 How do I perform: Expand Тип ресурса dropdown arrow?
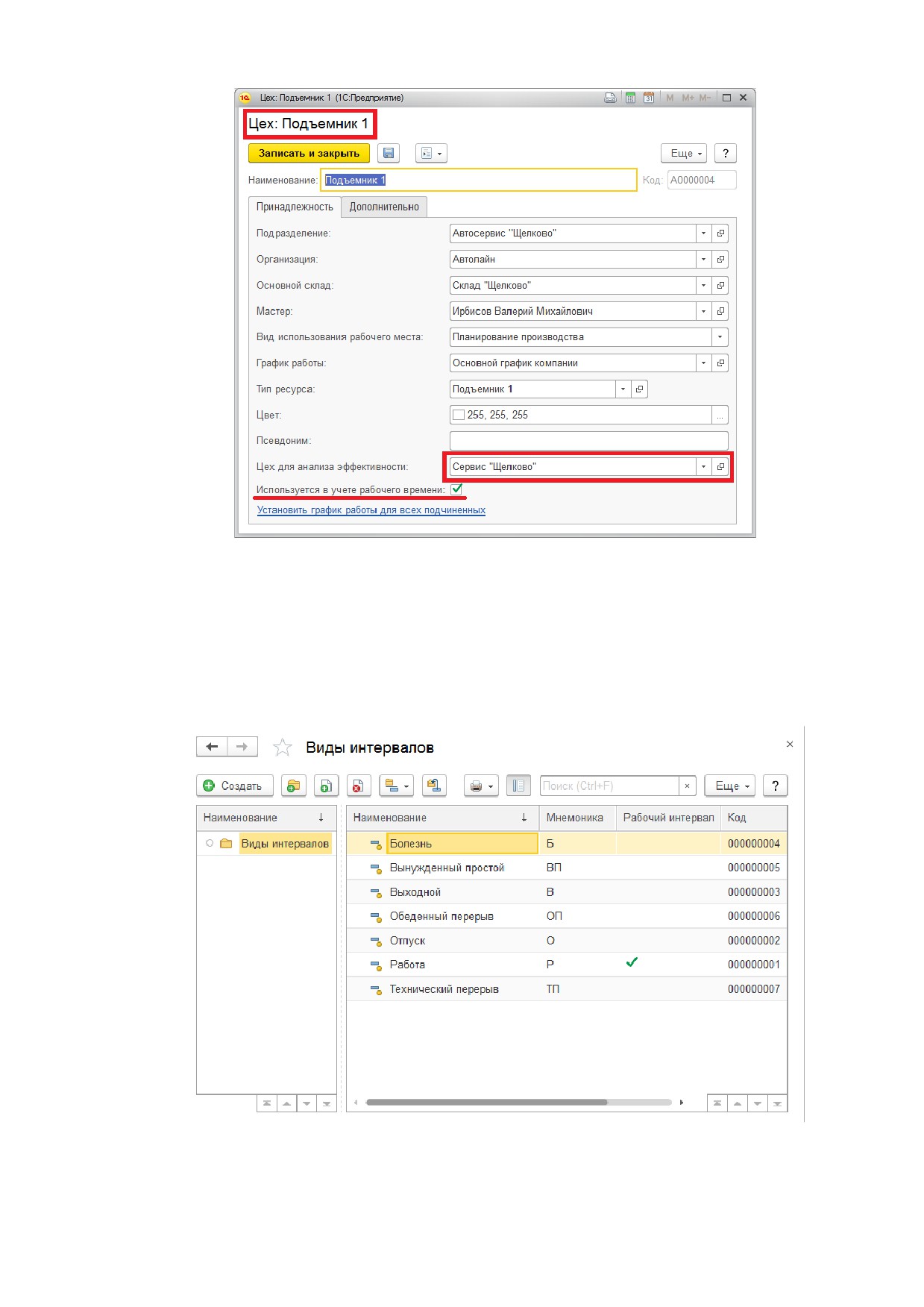click(623, 389)
